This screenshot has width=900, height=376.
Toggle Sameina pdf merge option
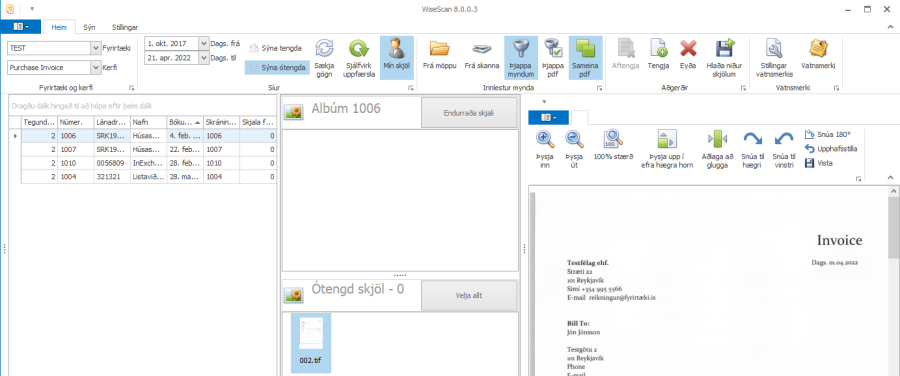point(585,58)
